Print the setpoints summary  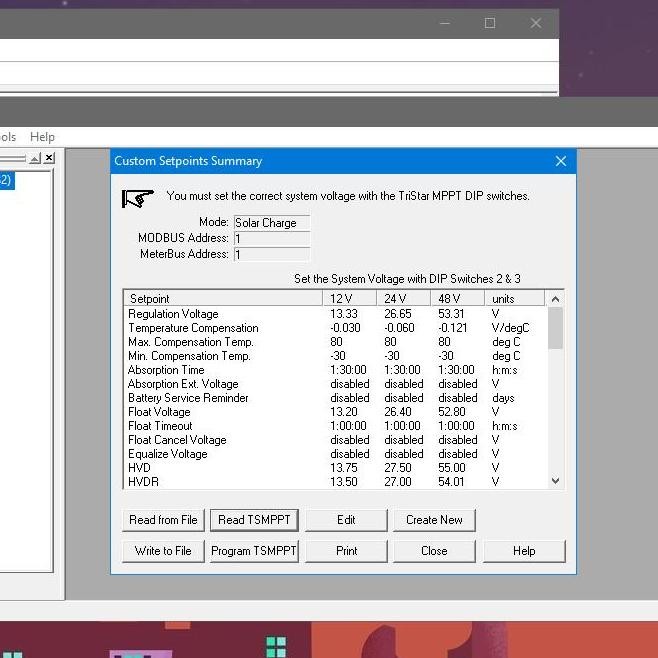[346, 551]
